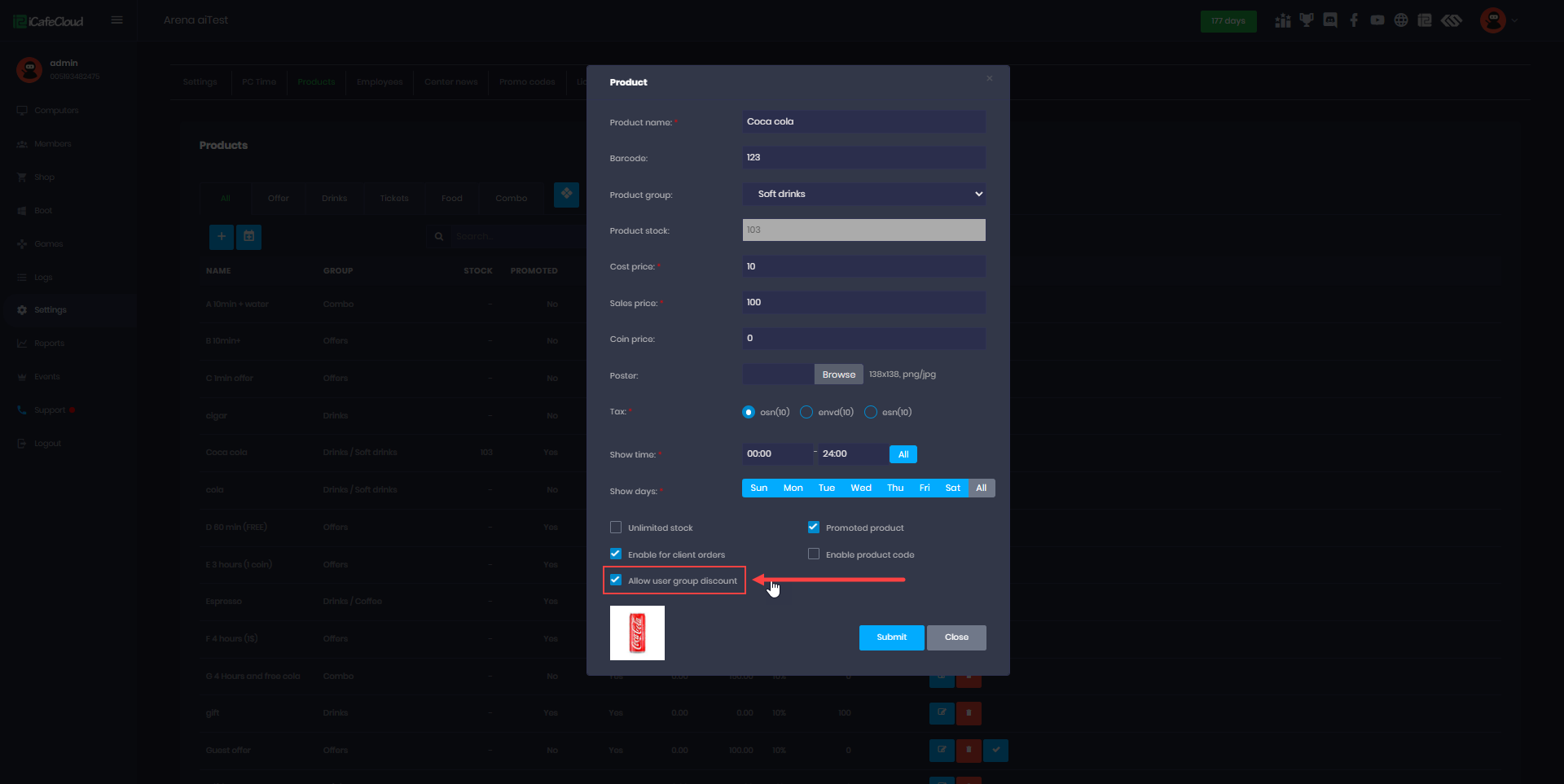This screenshot has width=1564, height=784.
Task: Tick the Enable product code checkbox
Action: [814, 554]
